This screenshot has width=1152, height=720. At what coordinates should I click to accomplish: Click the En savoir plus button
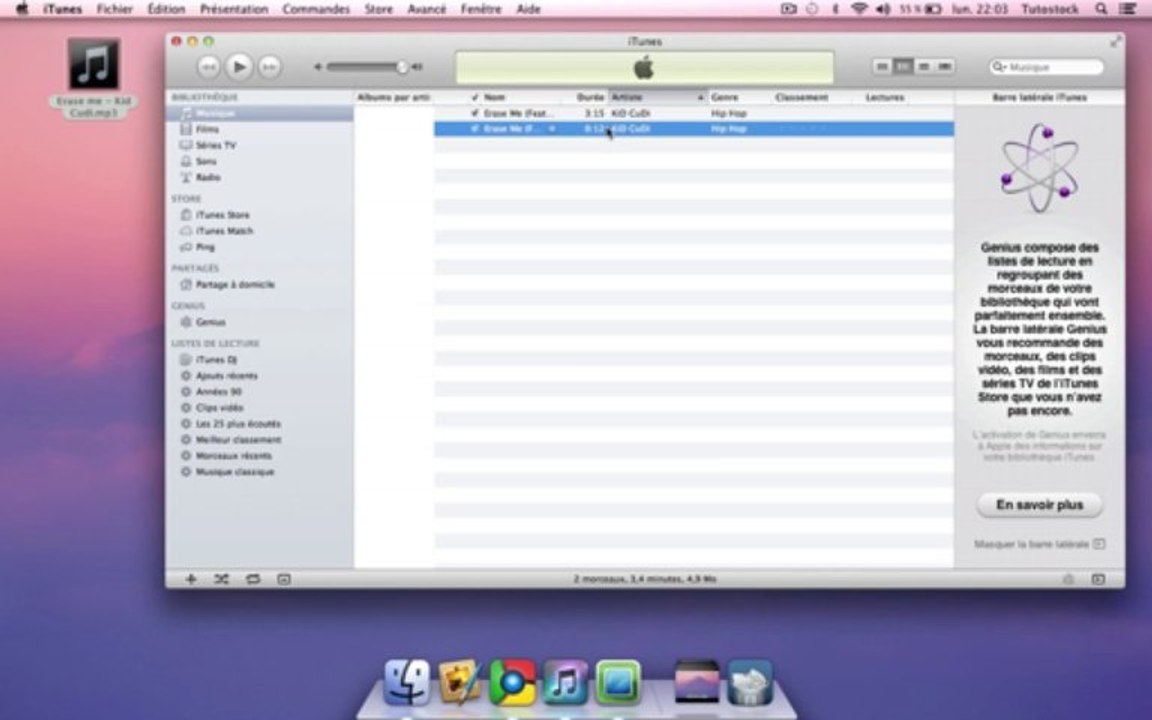coord(1039,505)
